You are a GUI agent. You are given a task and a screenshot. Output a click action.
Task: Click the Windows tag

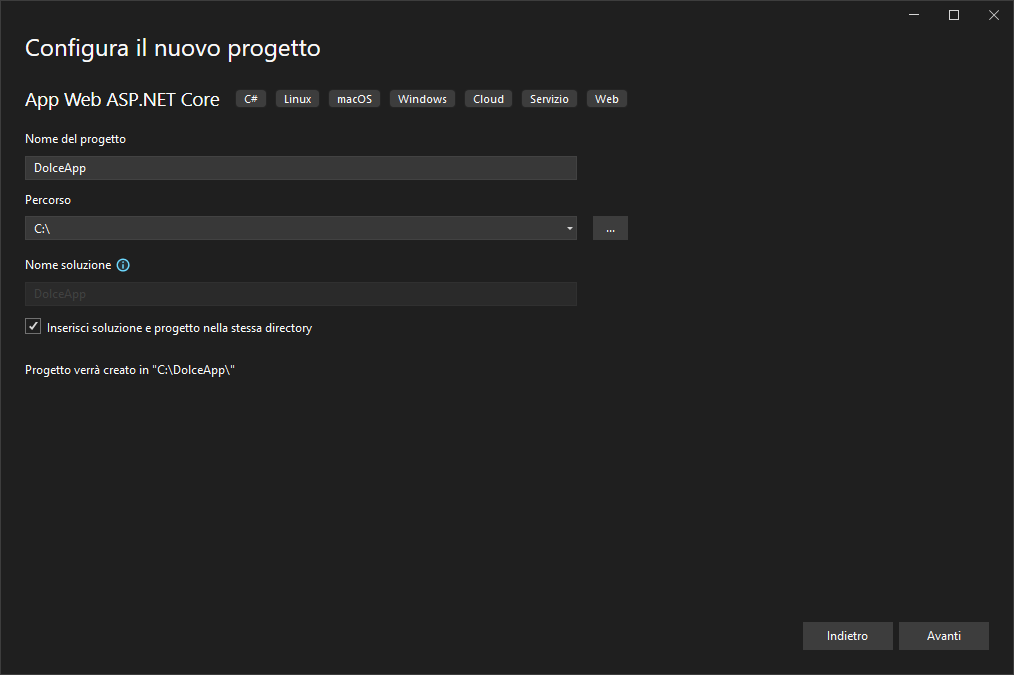422,99
